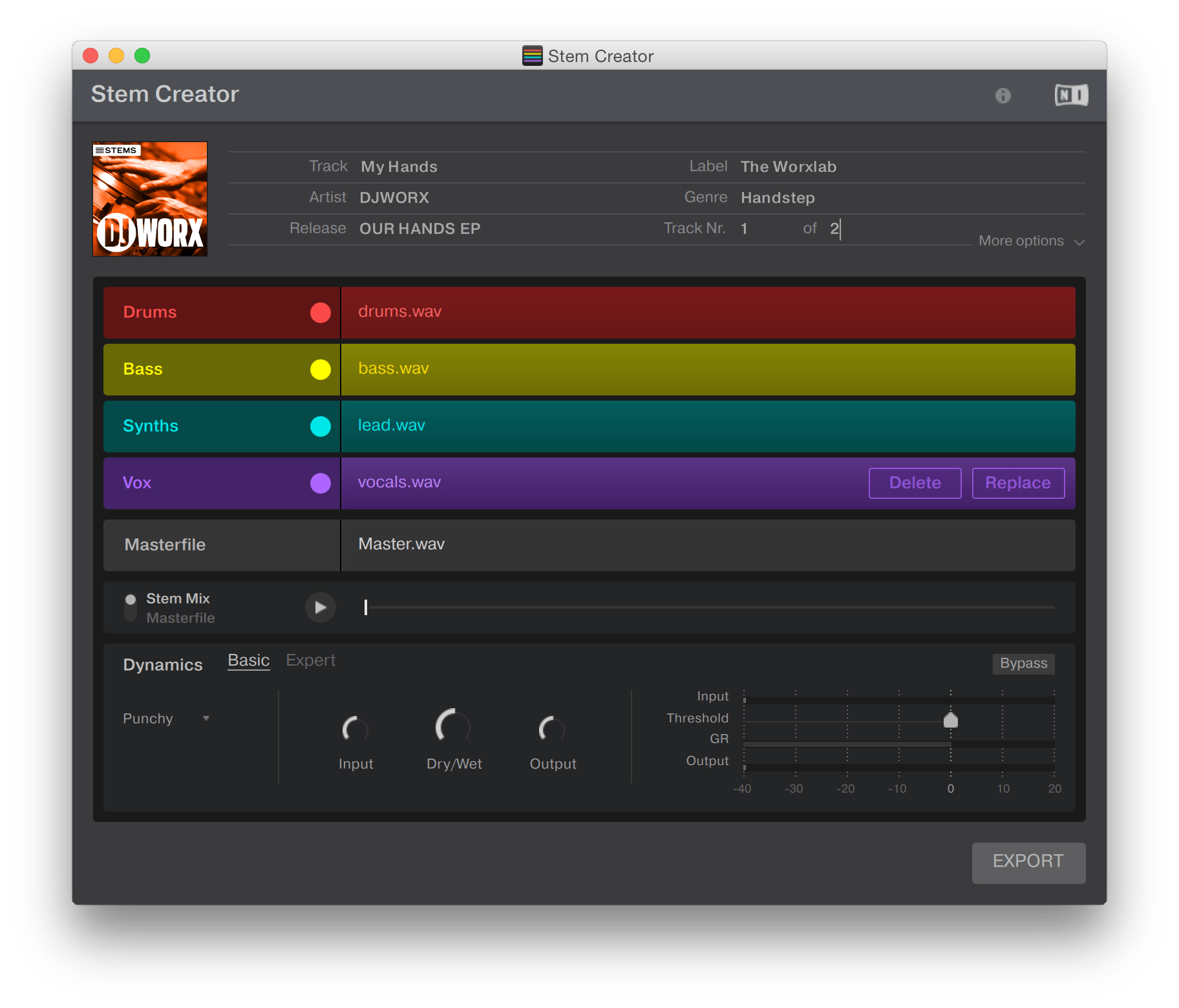The image size is (1179, 1008).
Task: Click the Drums stem color circle
Action: coord(320,312)
